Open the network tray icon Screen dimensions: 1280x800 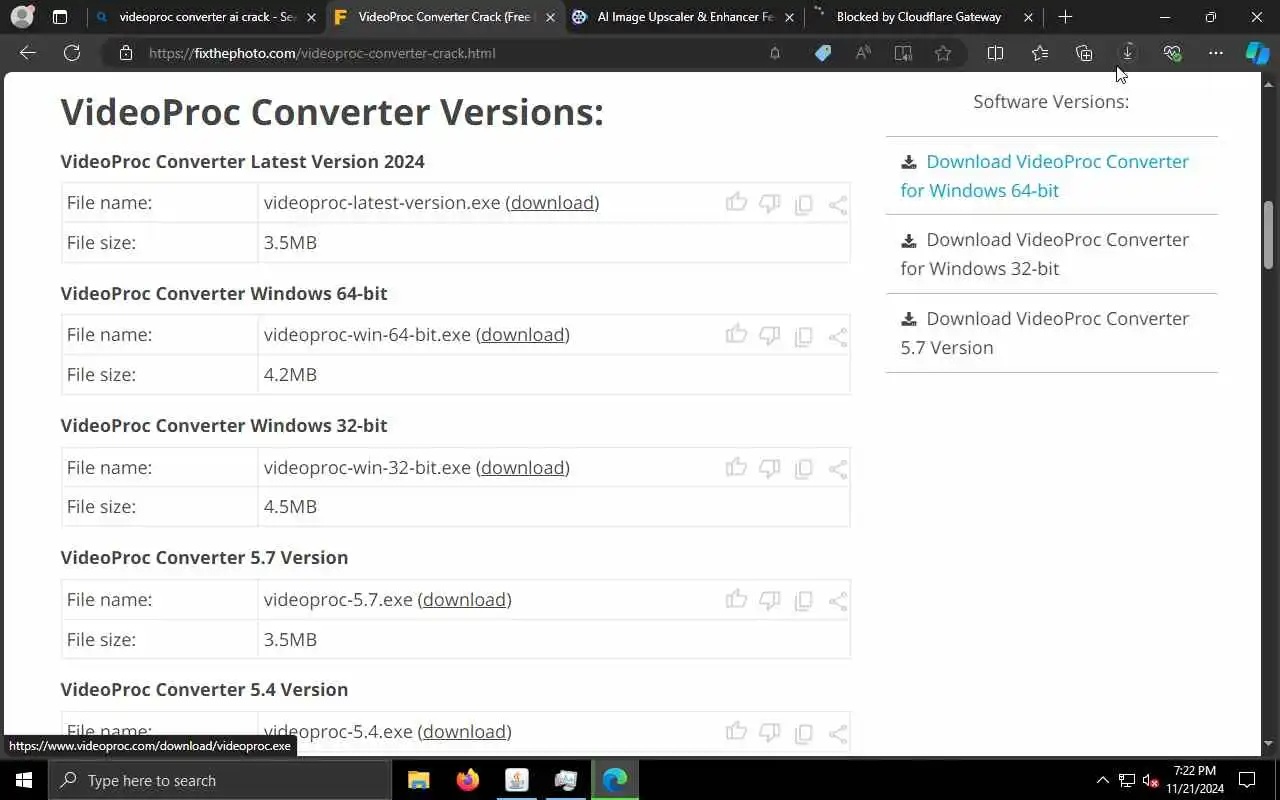(x=1127, y=780)
